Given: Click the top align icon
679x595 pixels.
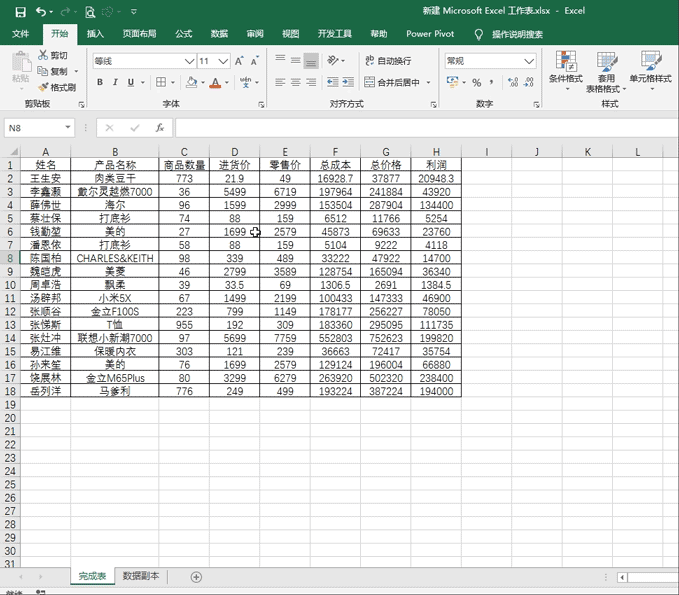Looking at the screenshot, I should [x=280, y=60].
